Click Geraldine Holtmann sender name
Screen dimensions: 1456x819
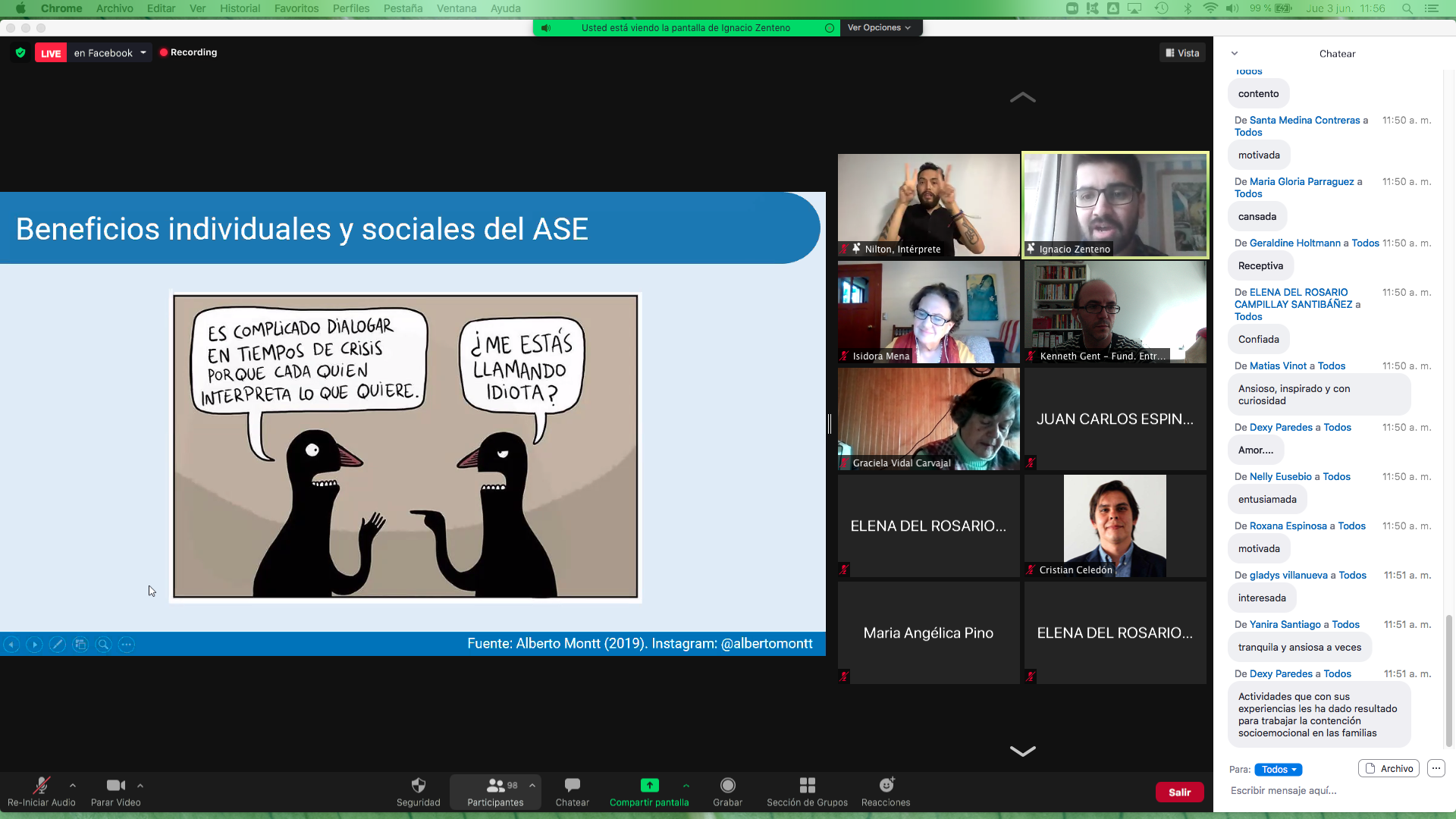(x=1295, y=243)
